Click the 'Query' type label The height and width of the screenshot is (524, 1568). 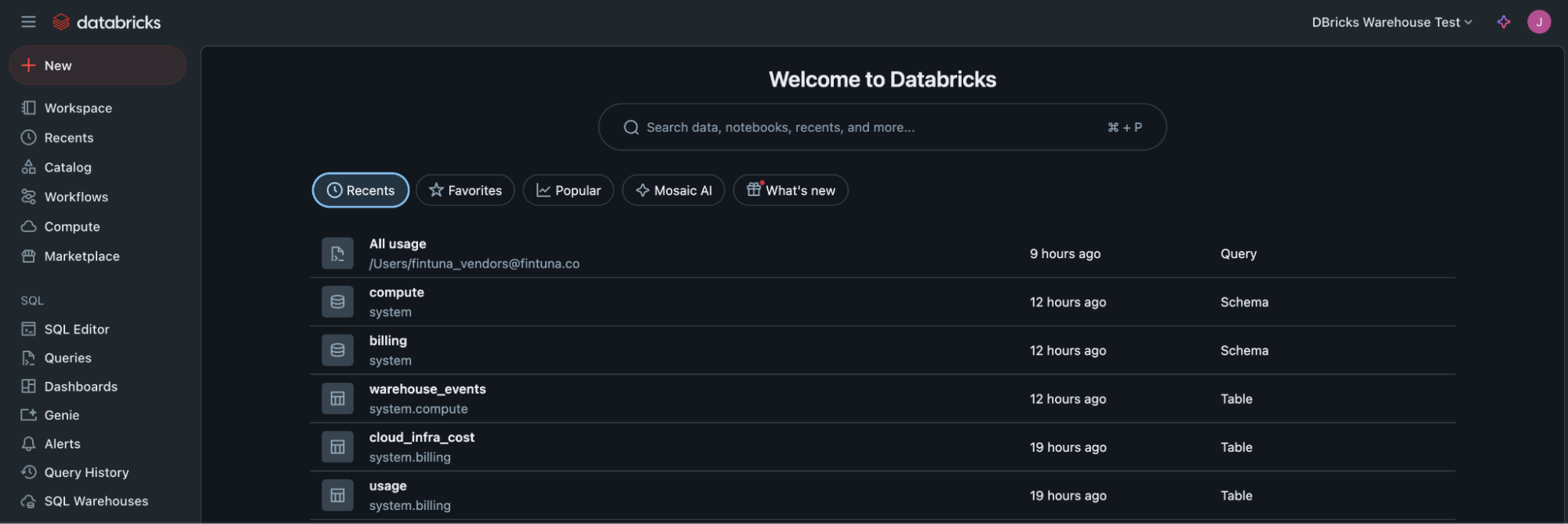pyautogui.click(x=1239, y=253)
